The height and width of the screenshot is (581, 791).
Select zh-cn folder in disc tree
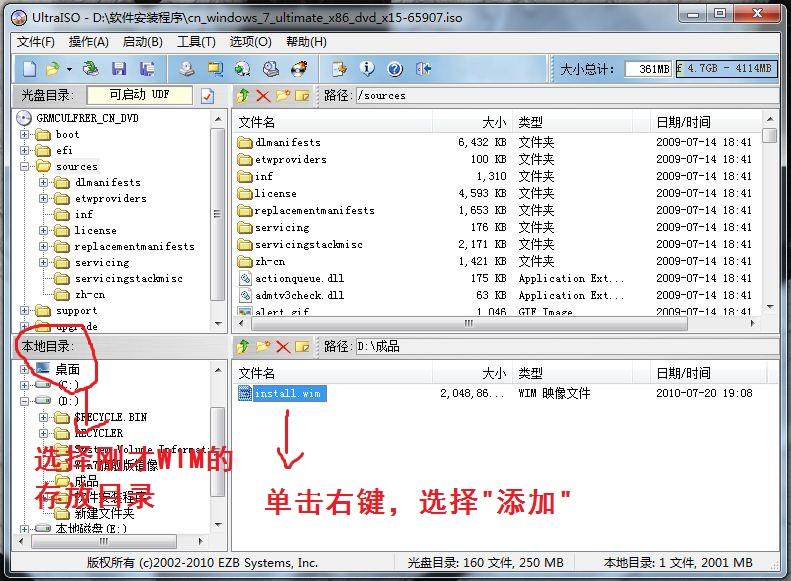coord(90,295)
